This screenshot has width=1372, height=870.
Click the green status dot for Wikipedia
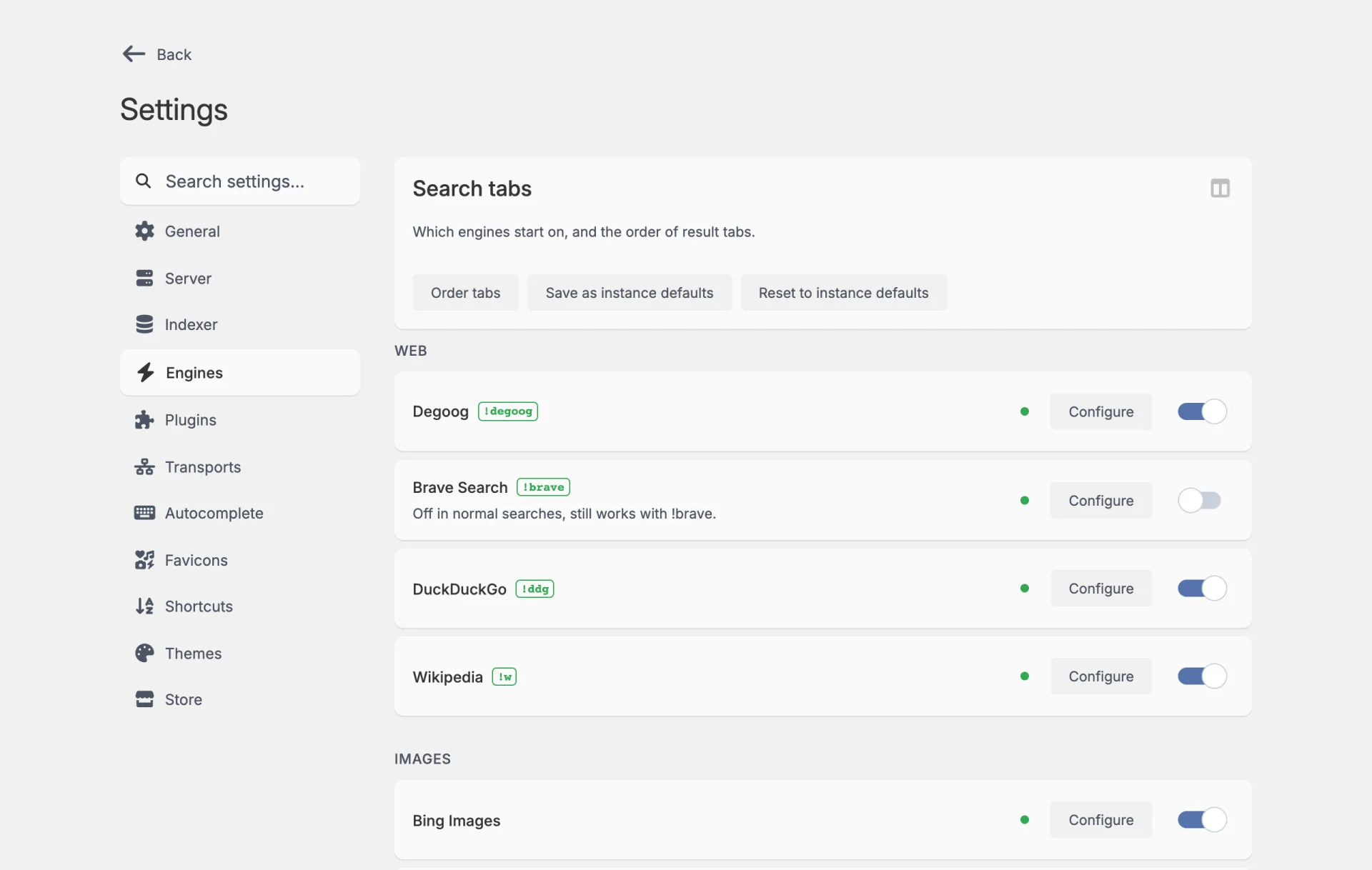tap(1025, 676)
